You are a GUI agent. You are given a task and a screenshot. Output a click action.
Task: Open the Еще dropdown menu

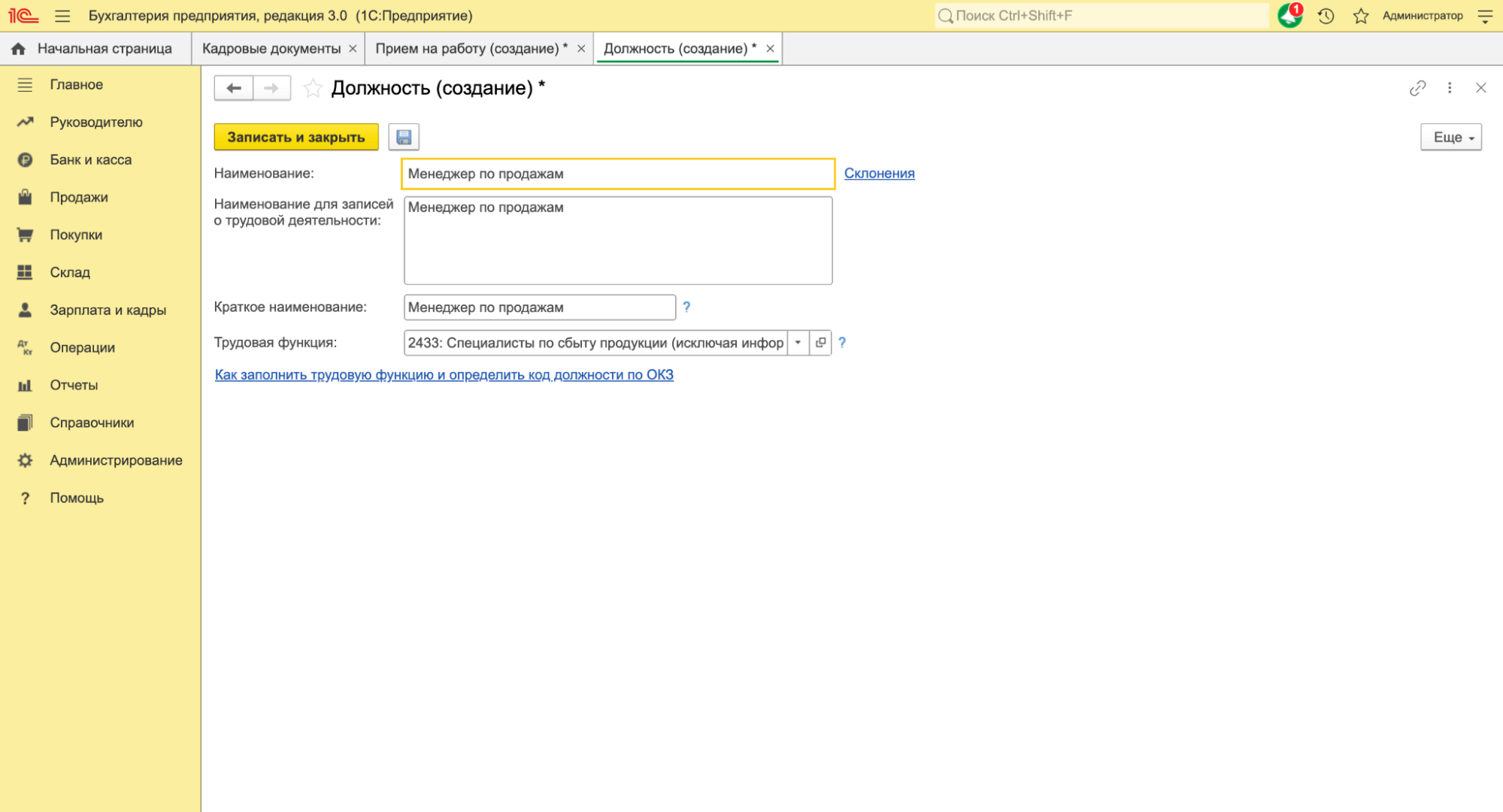coord(1450,137)
